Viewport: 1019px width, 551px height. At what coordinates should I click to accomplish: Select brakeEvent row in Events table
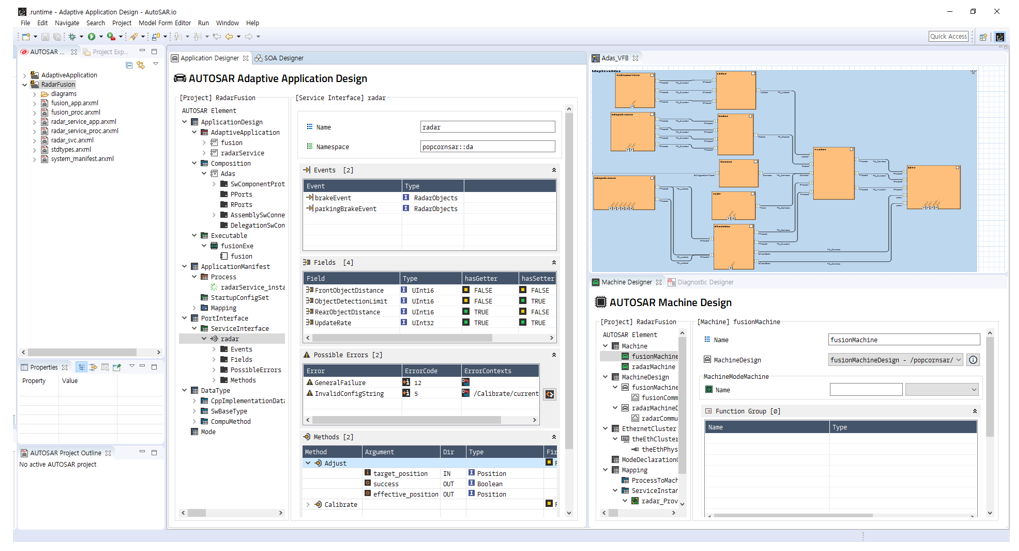click(429, 198)
